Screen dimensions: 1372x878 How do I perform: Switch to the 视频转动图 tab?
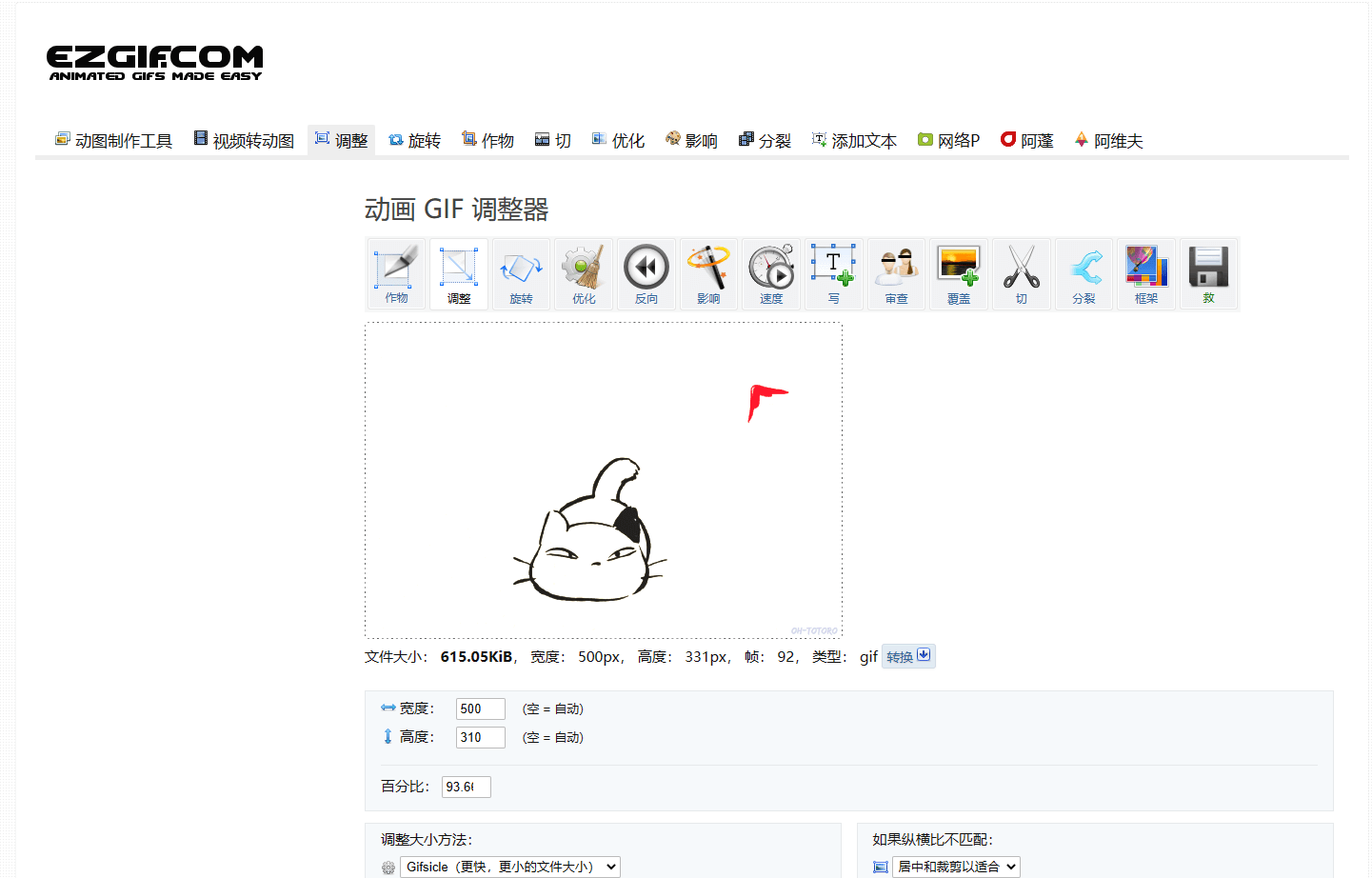(x=244, y=139)
